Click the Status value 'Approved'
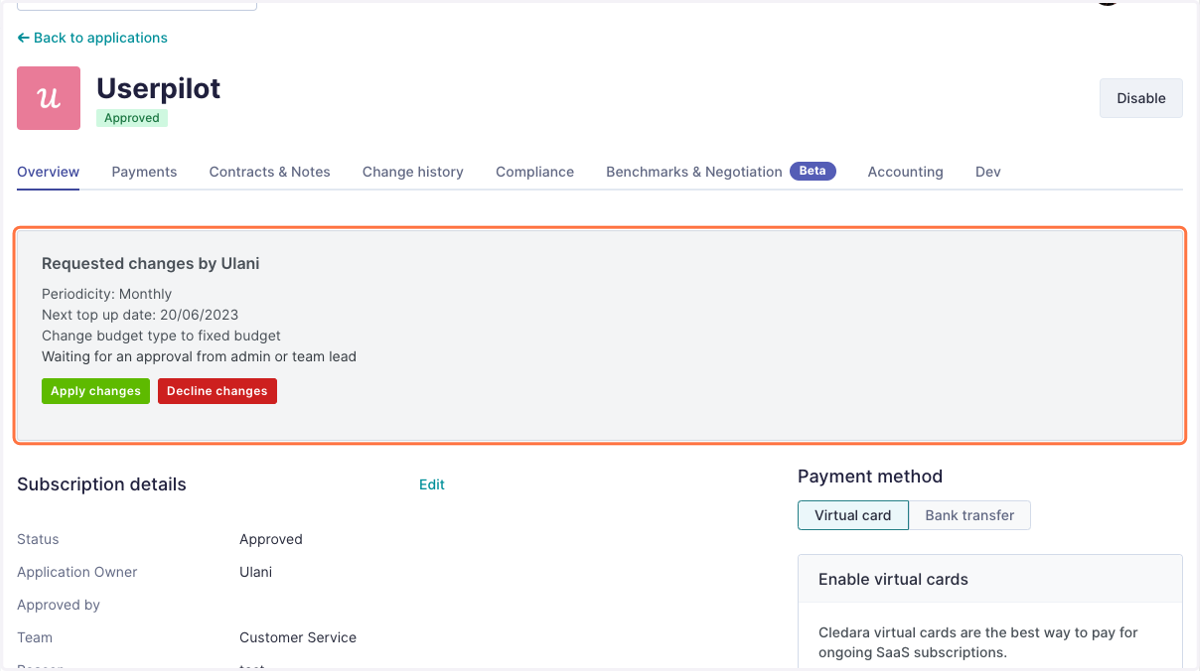 [271, 539]
